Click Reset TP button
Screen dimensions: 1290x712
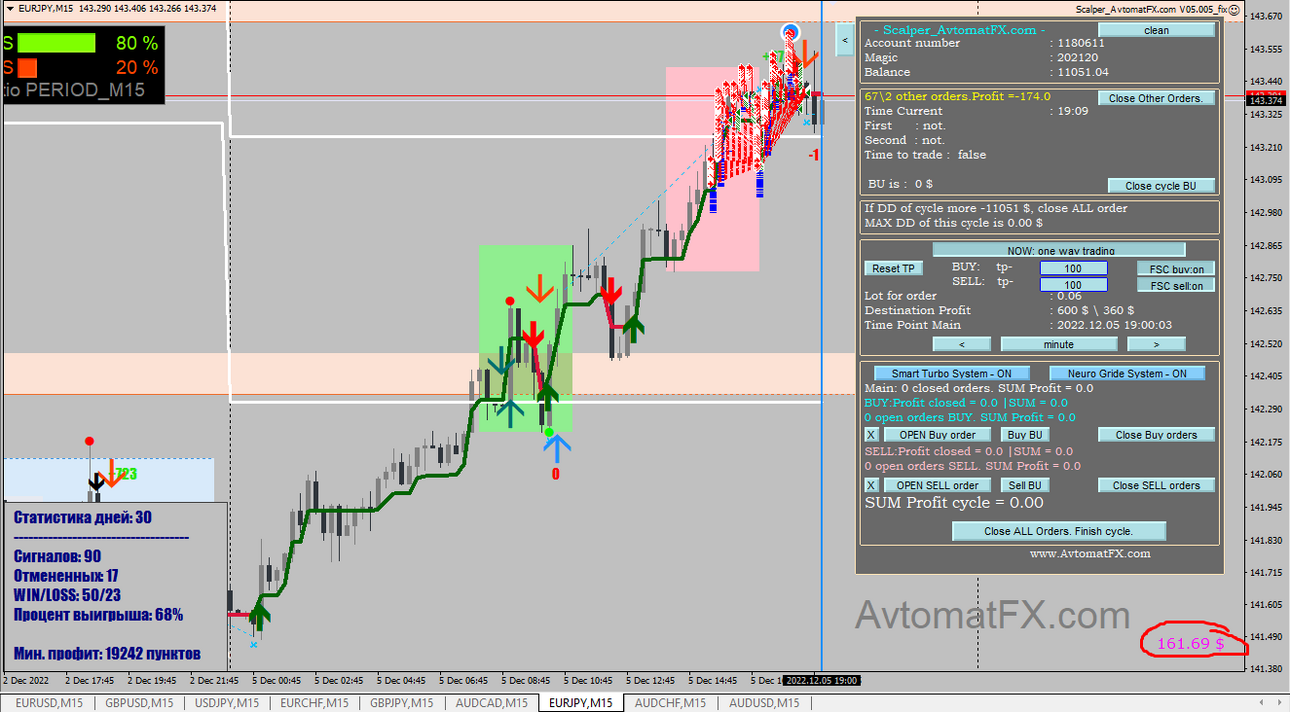pyautogui.click(x=893, y=268)
